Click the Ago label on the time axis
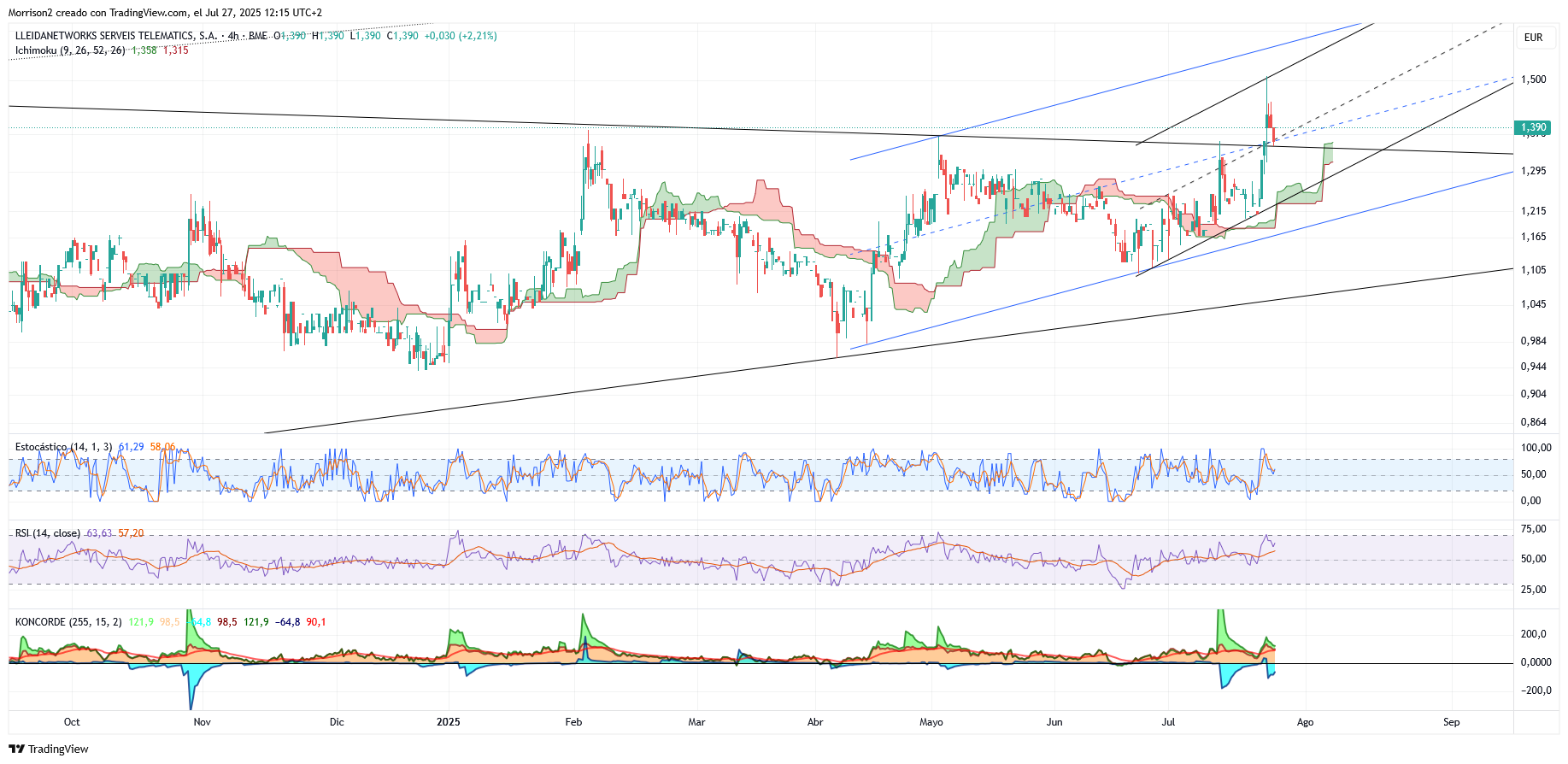Viewport: 1568px width, 764px height. click(1306, 722)
